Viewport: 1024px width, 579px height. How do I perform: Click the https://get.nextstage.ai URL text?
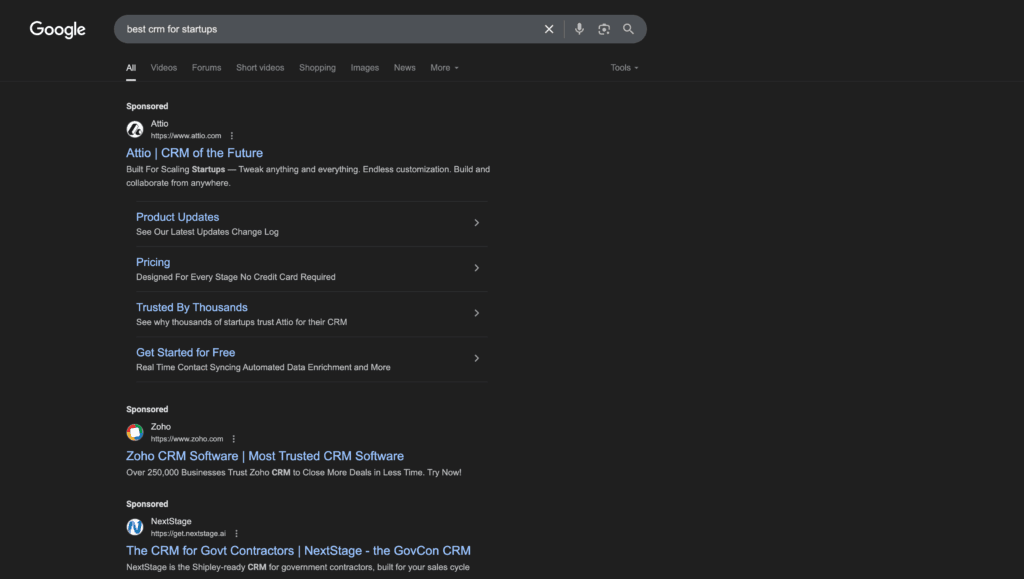pos(188,533)
